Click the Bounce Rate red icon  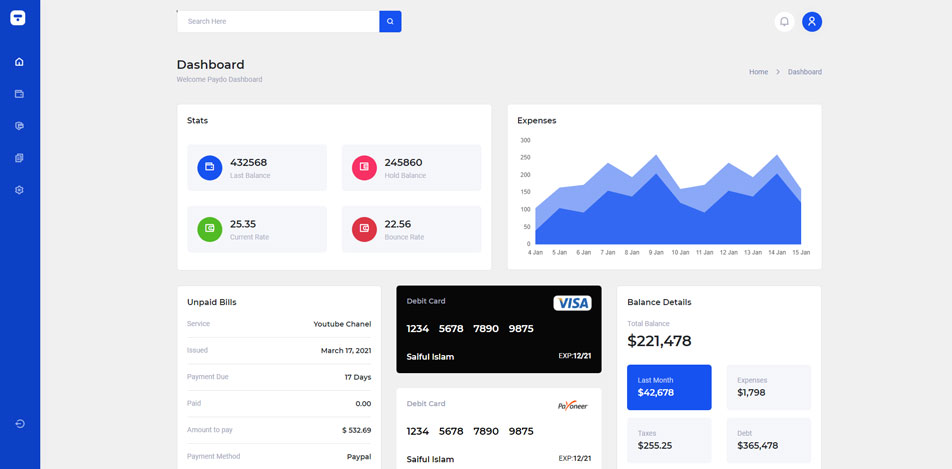coord(364,229)
